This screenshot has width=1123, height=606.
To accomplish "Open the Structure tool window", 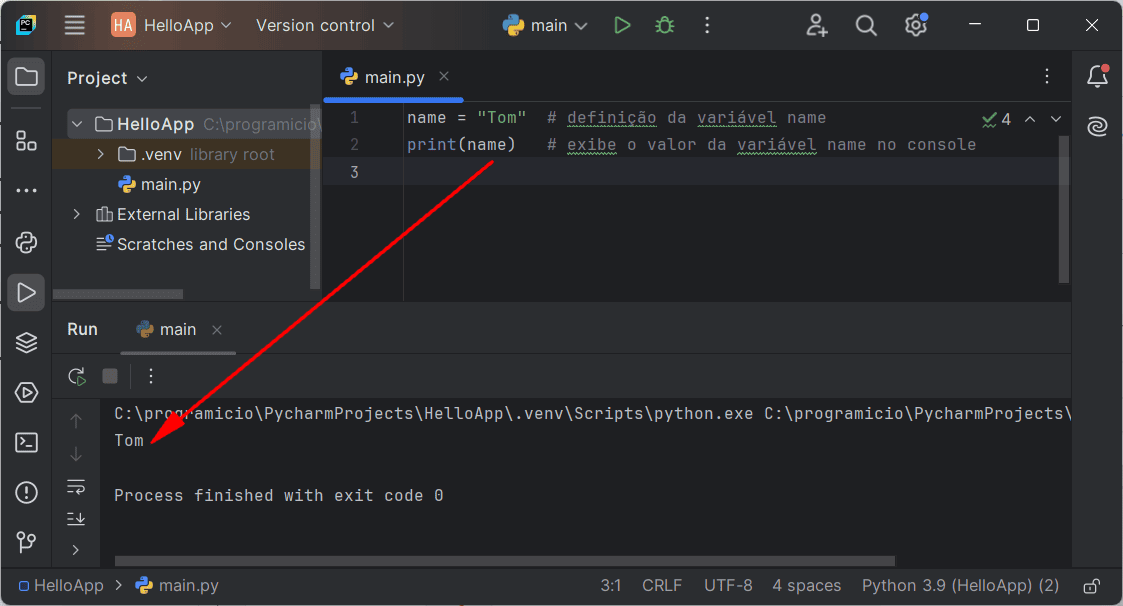I will [x=26, y=141].
